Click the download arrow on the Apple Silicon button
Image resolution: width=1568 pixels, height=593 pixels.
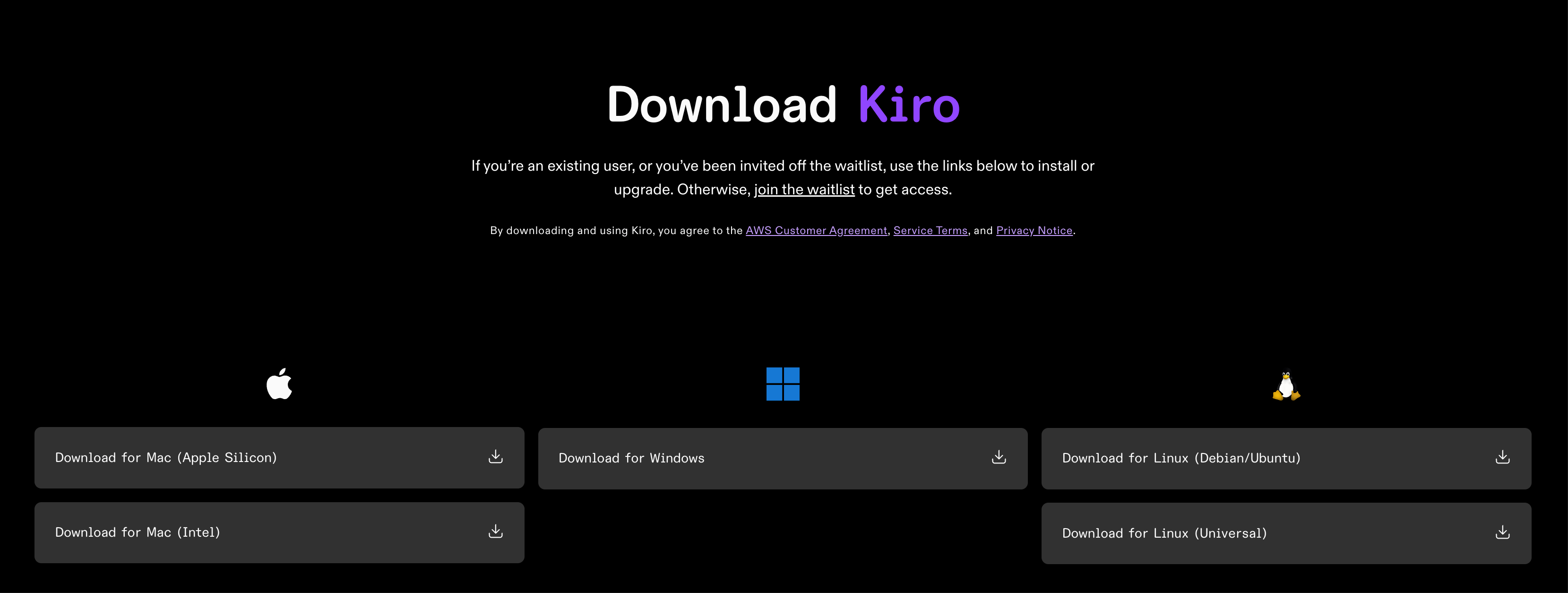tap(495, 458)
